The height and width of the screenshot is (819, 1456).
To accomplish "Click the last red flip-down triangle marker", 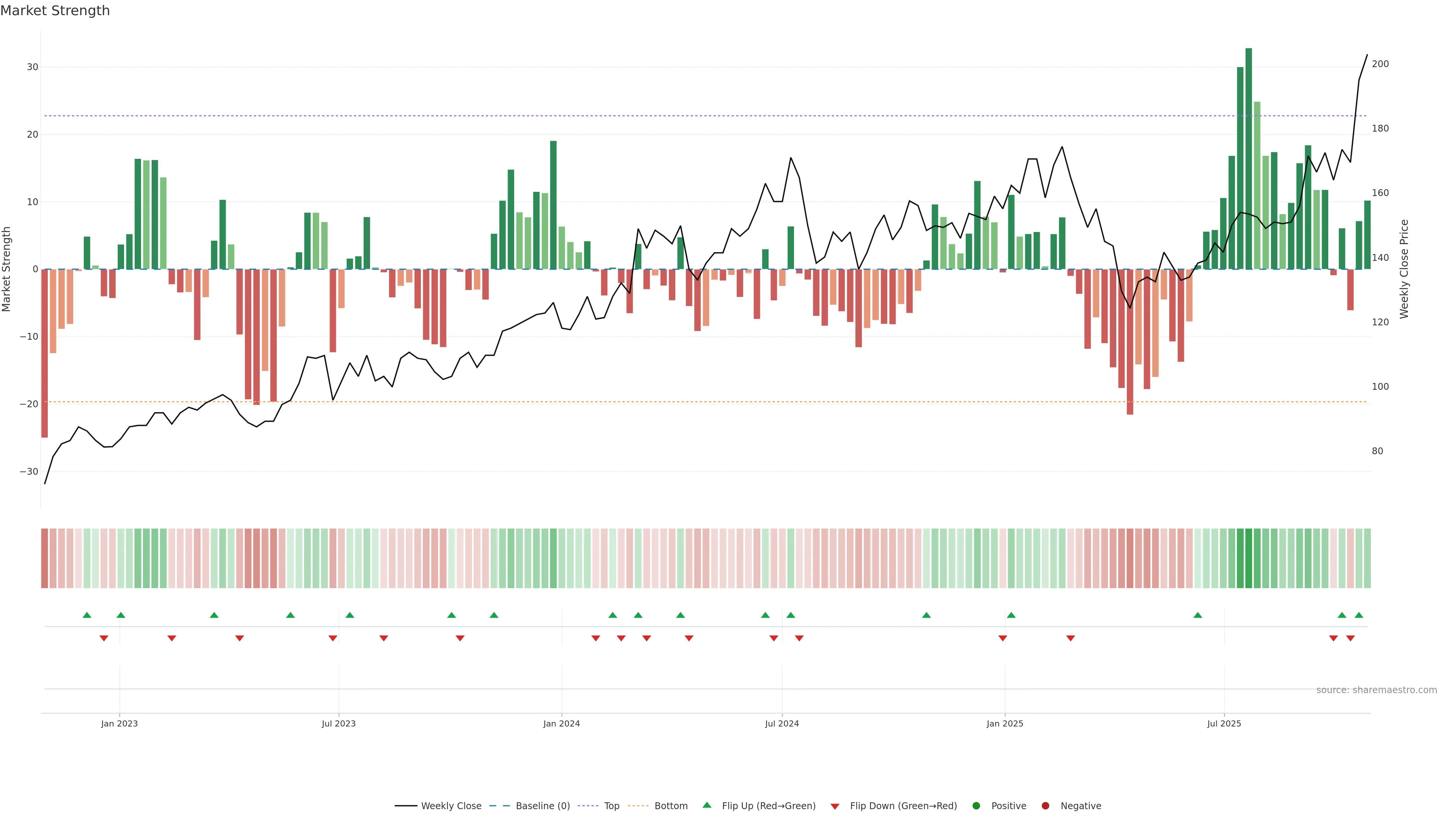I will (1350, 638).
